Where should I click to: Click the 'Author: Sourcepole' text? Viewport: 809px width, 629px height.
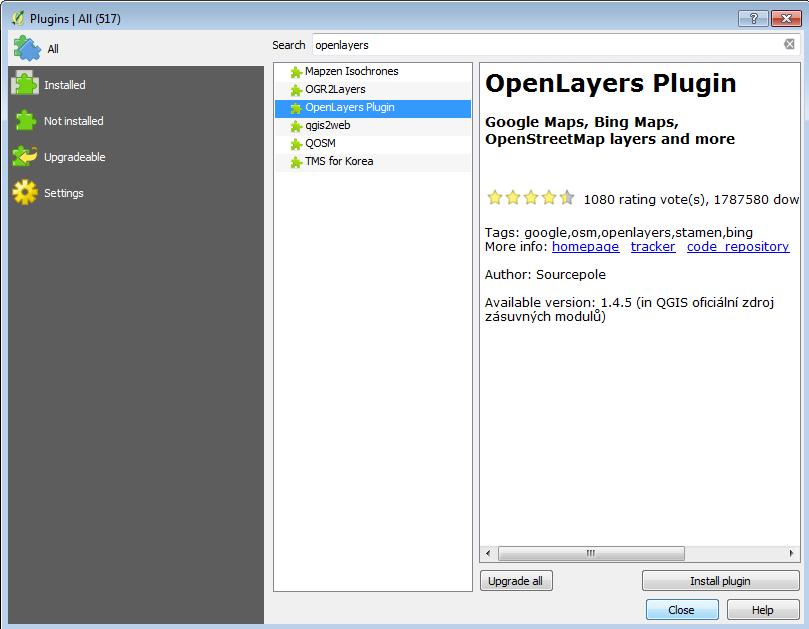tap(545, 275)
